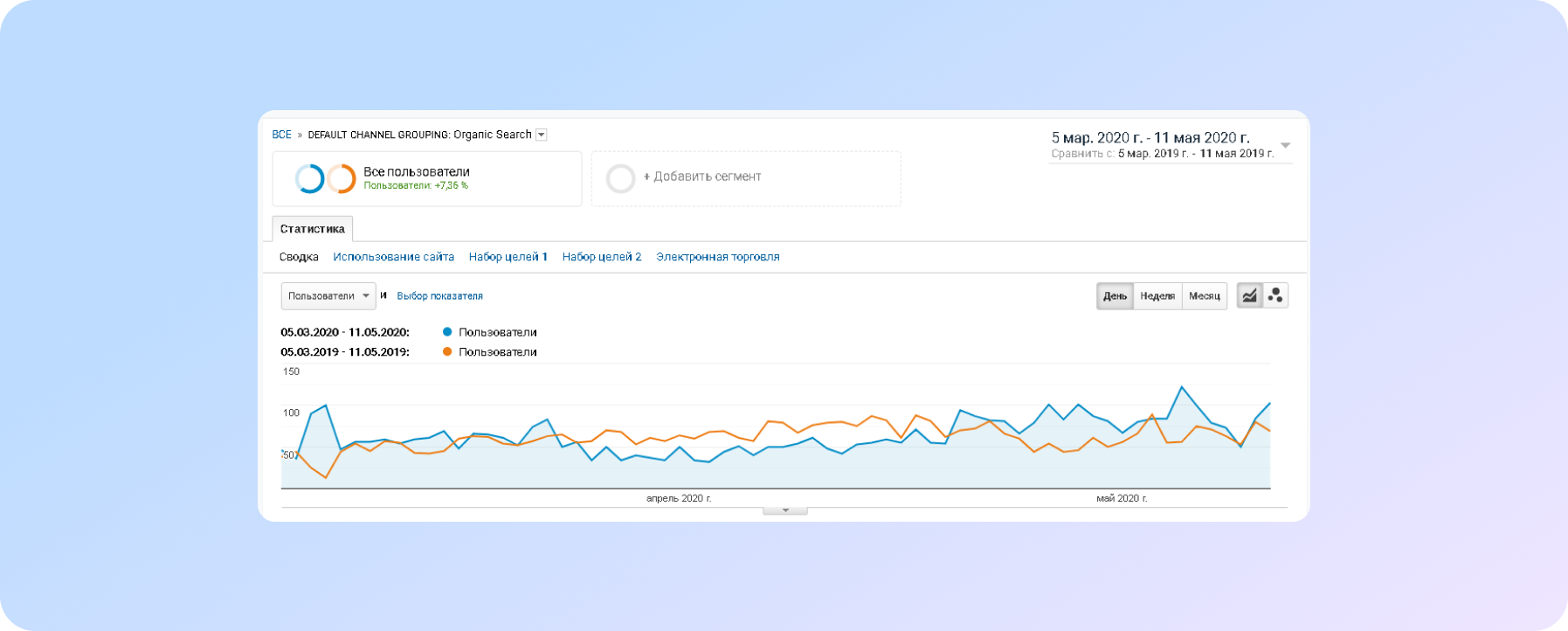Select the День granularity button

(x=1115, y=296)
